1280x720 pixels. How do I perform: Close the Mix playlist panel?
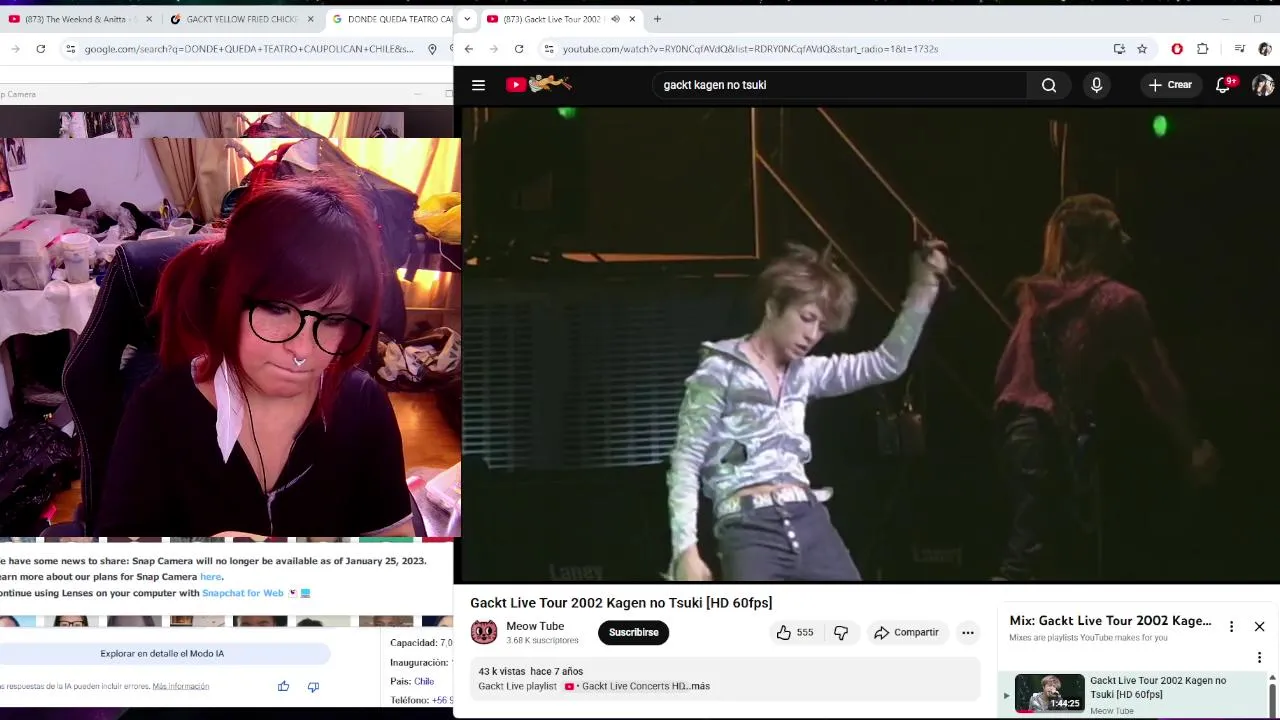(x=1259, y=626)
